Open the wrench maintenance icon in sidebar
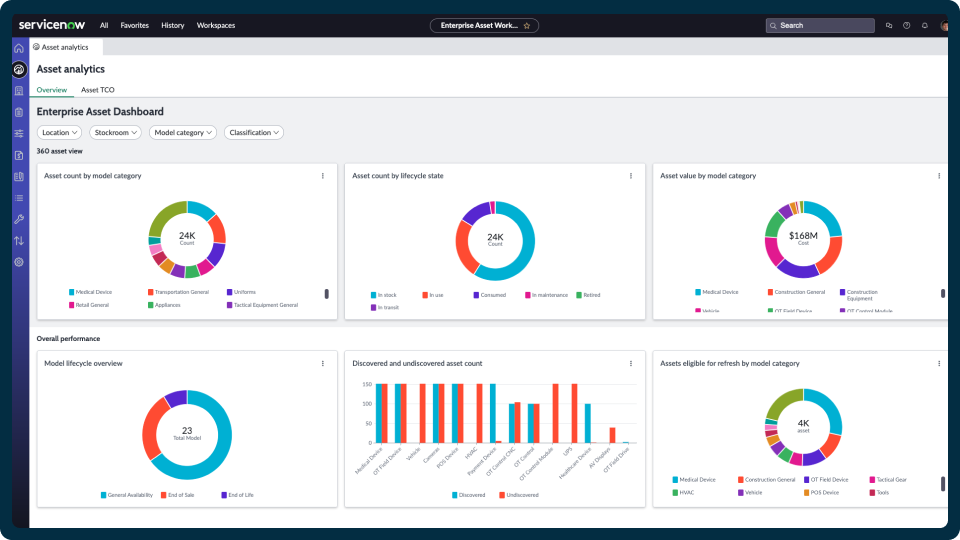960x540 pixels. (x=19, y=219)
